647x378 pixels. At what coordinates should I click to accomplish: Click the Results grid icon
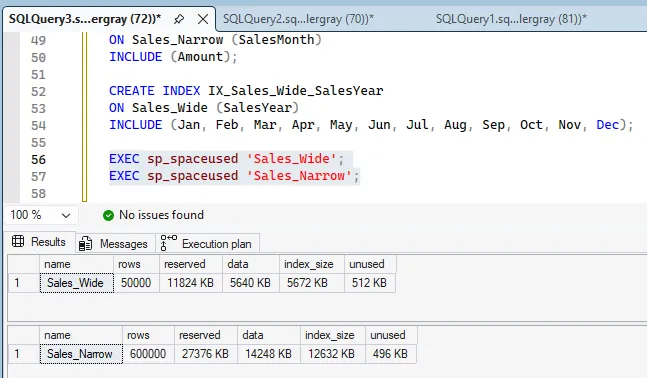click(18, 241)
